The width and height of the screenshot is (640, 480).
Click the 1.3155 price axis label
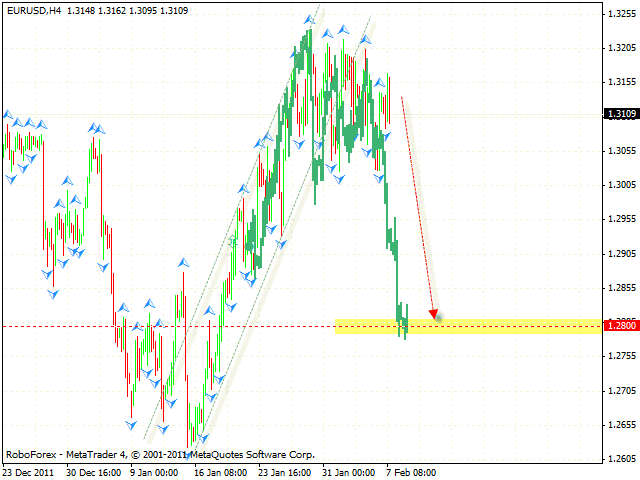pyautogui.click(x=622, y=82)
